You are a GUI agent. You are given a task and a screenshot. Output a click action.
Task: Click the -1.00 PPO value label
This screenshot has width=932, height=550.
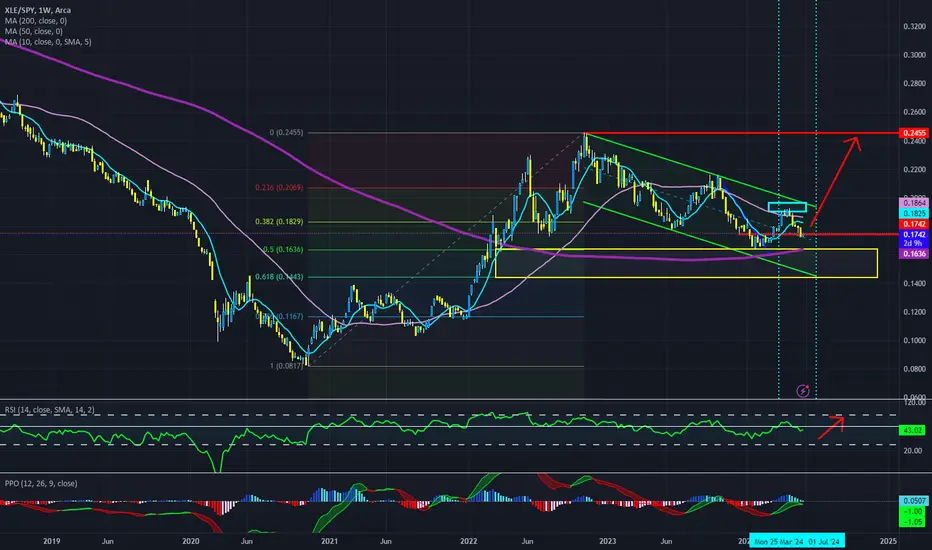click(914, 511)
